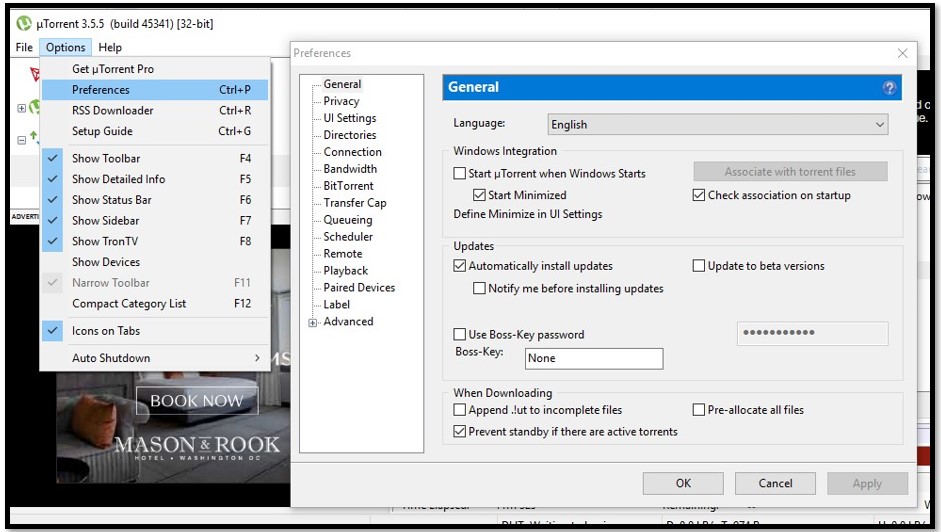Viewport: 941px width, 532px height.
Task: Choose Compact Category List option
Action: 155,304
